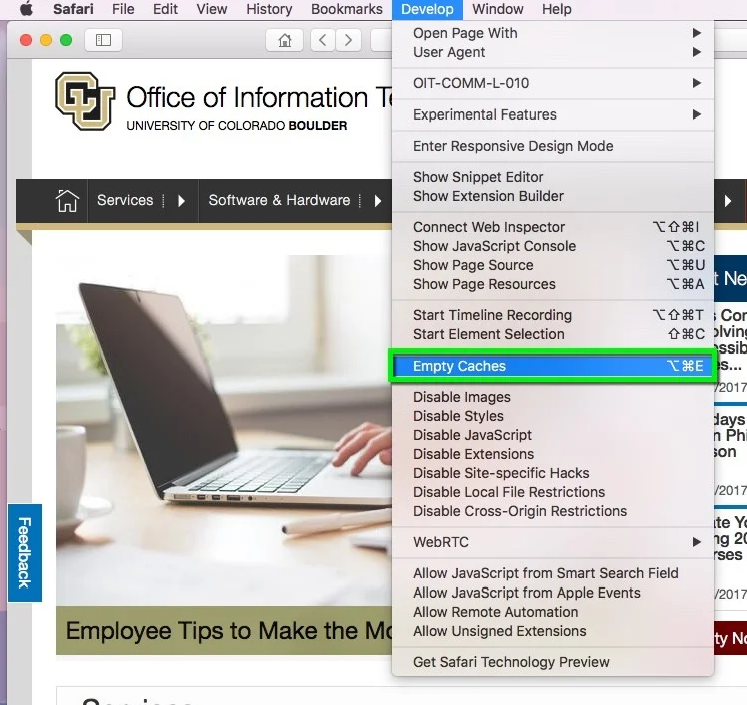Toggle Disable Site-specific Hacks
Viewport: 747px width, 705px height.
553,473
